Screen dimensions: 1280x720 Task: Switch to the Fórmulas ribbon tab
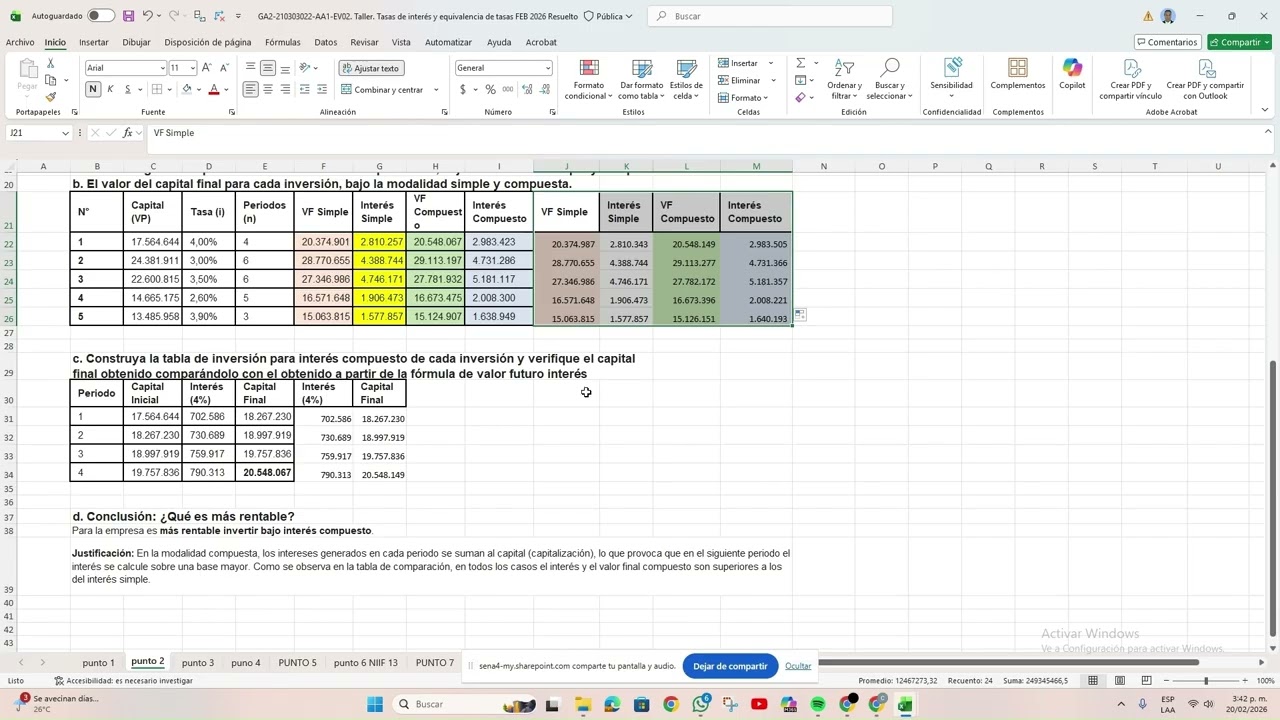pyautogui.click(x=283, y=42)
